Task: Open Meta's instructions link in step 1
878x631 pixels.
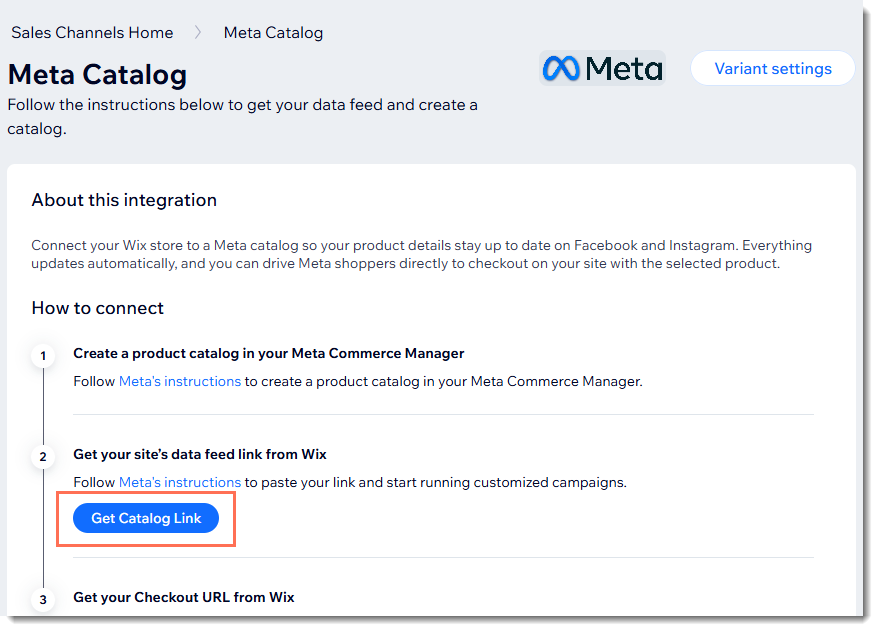Action: click(x=180, y=381)
